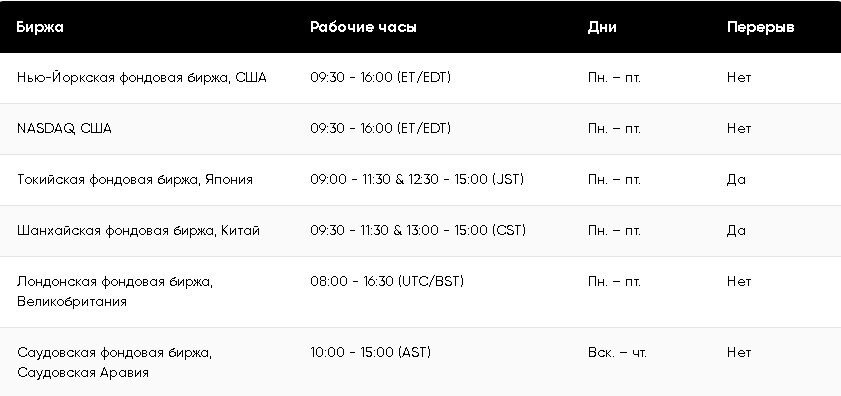Select the Нью-Йоркская фондовая биржа, США cell

point(142,78)
